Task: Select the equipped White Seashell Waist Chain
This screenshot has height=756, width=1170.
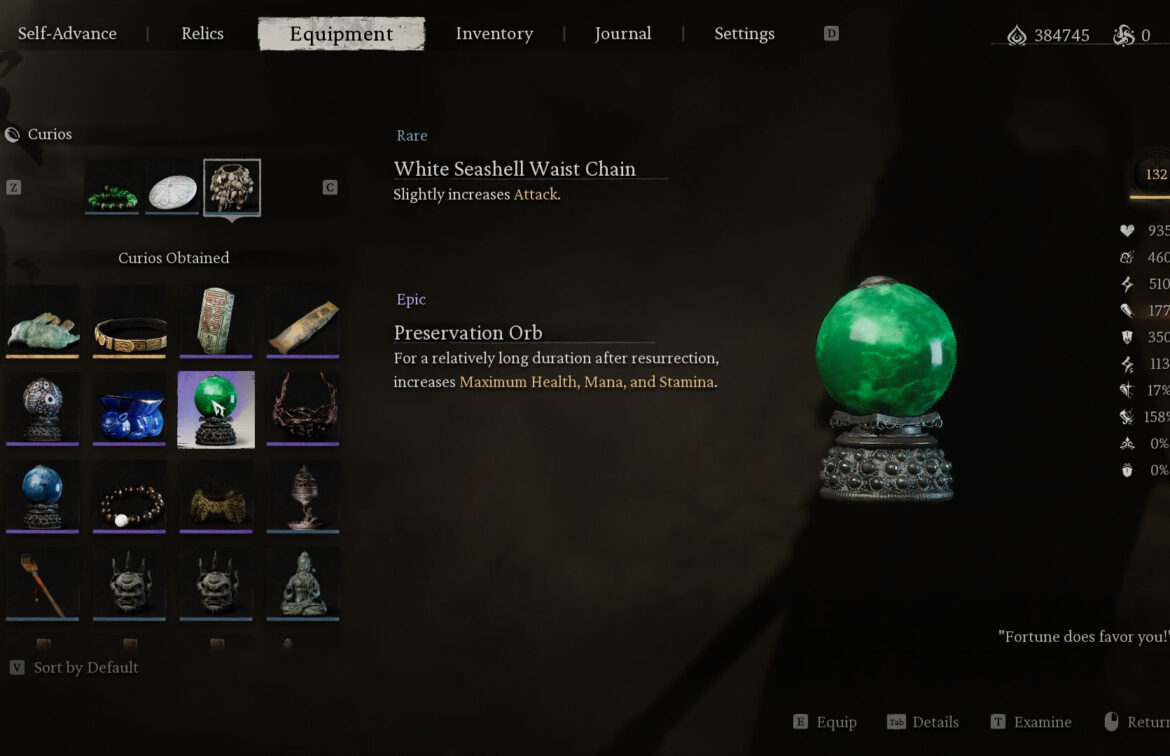Action: (232, 187)
